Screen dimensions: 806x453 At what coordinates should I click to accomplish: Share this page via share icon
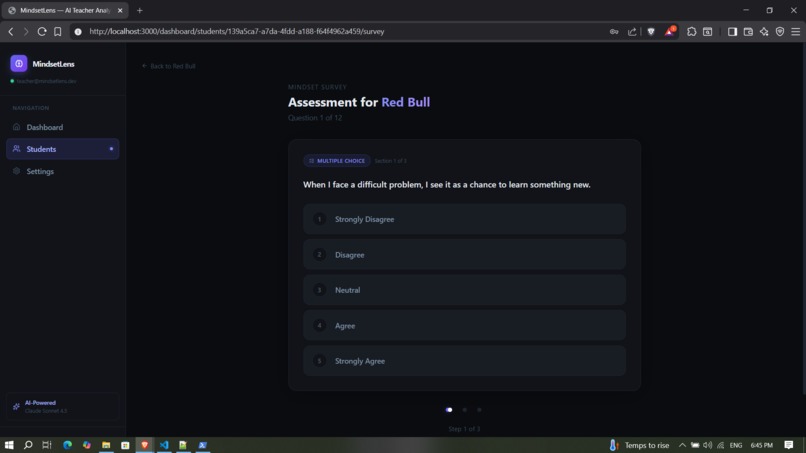[632, 31]
